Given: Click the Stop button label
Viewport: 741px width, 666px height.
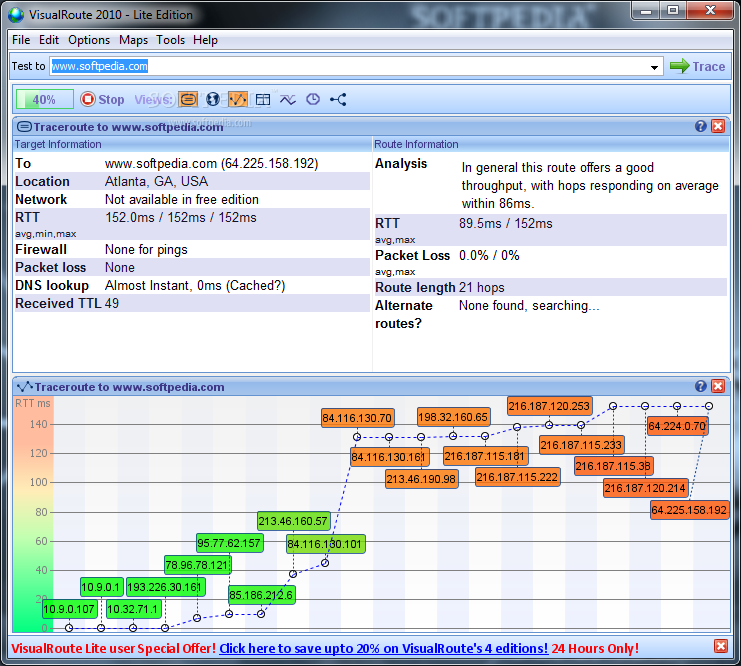Looking at the screenshot, I should [x=112, y=100].
